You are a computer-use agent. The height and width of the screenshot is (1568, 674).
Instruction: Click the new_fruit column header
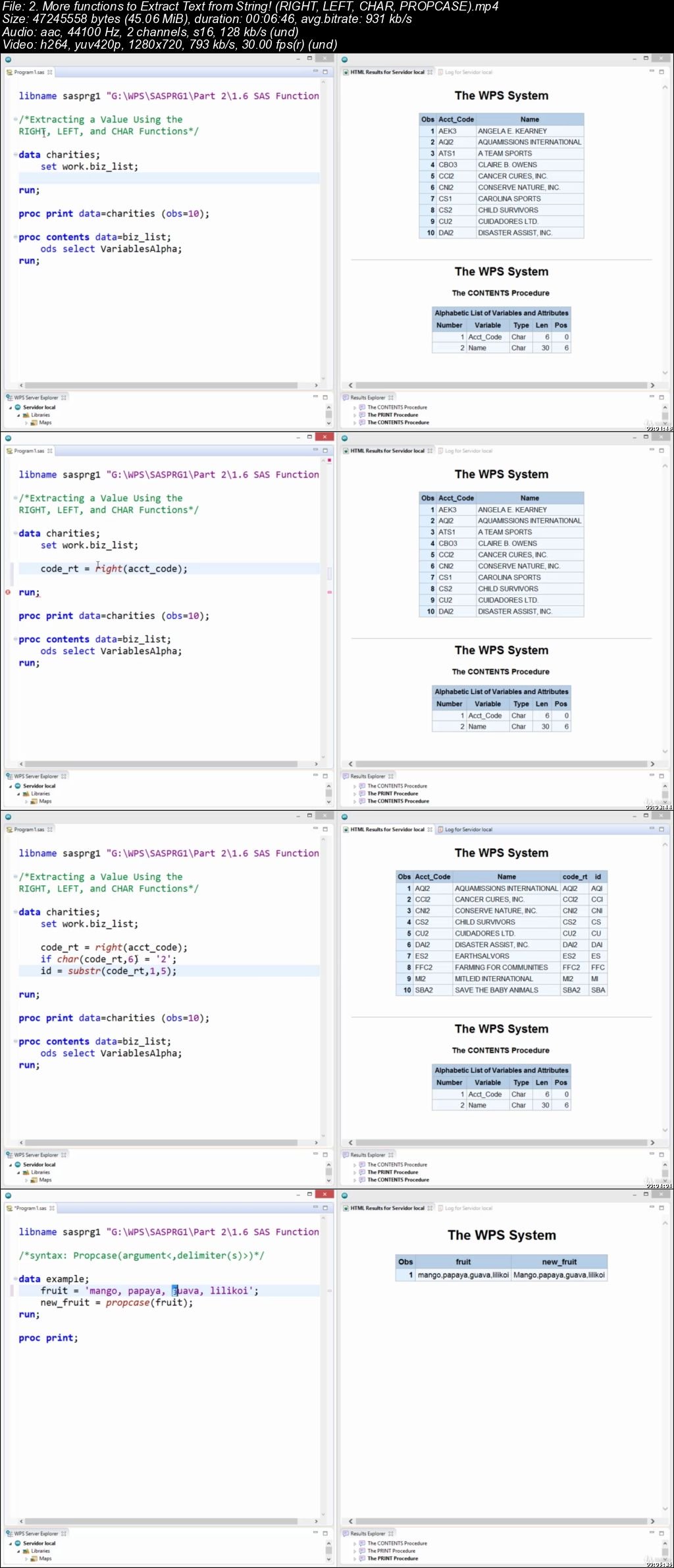(559, 1262)
